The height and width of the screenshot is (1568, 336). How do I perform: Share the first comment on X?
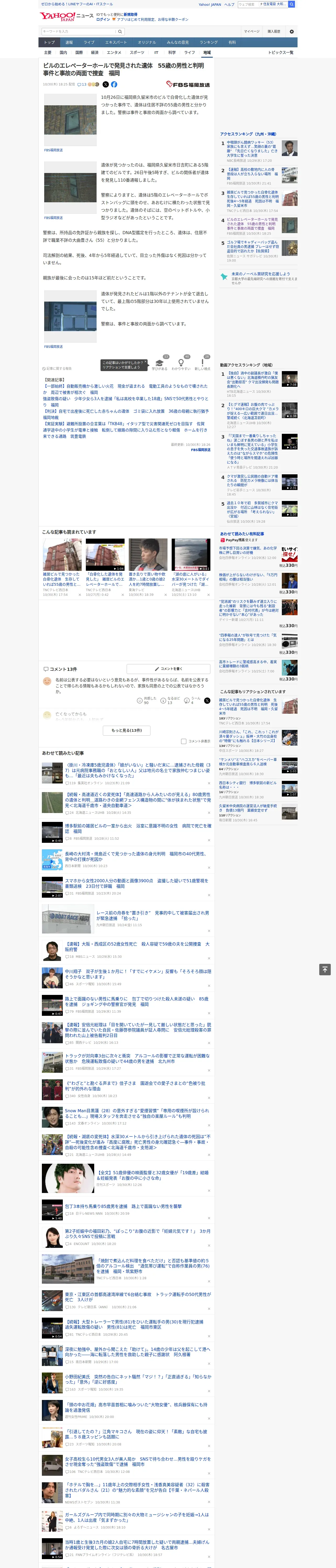click(x=207, y=701)
